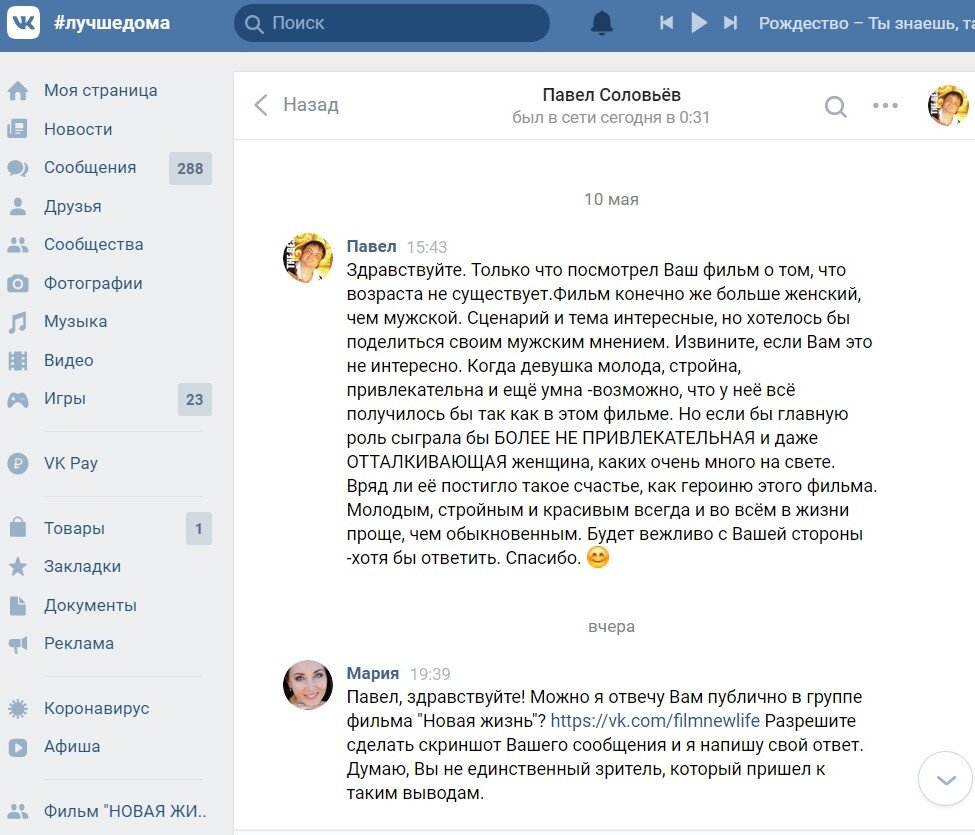This screenshot has width=975, height=835.
Task: Click the megaphone icon beside Реклама
Action: [x=17, y=645]
